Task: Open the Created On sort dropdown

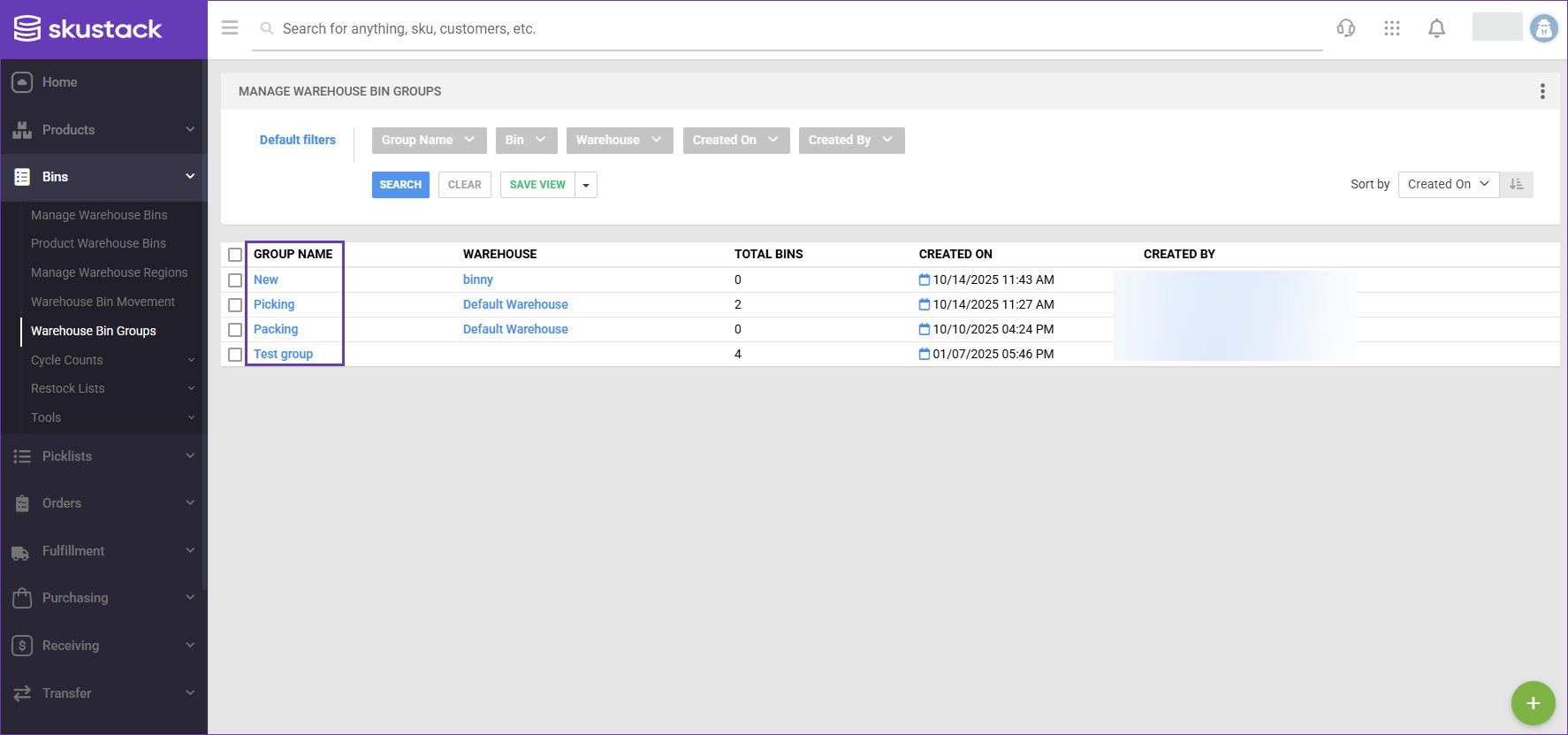Action: [1448, 184]
